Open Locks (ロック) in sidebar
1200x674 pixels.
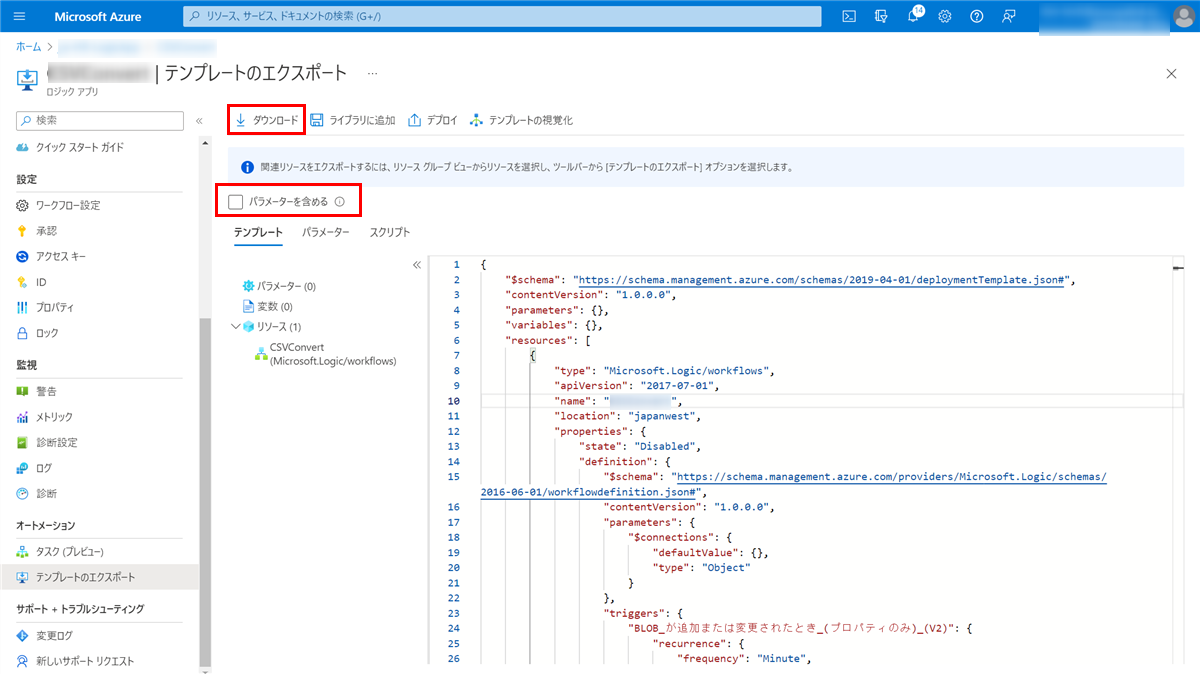[x=47, y=333]
